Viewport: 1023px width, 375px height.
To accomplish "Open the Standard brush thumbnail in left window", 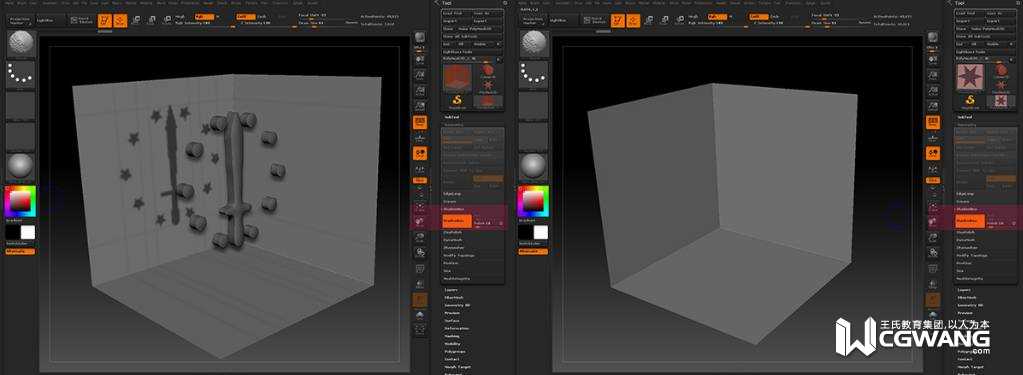I will [x=21, y=44].
